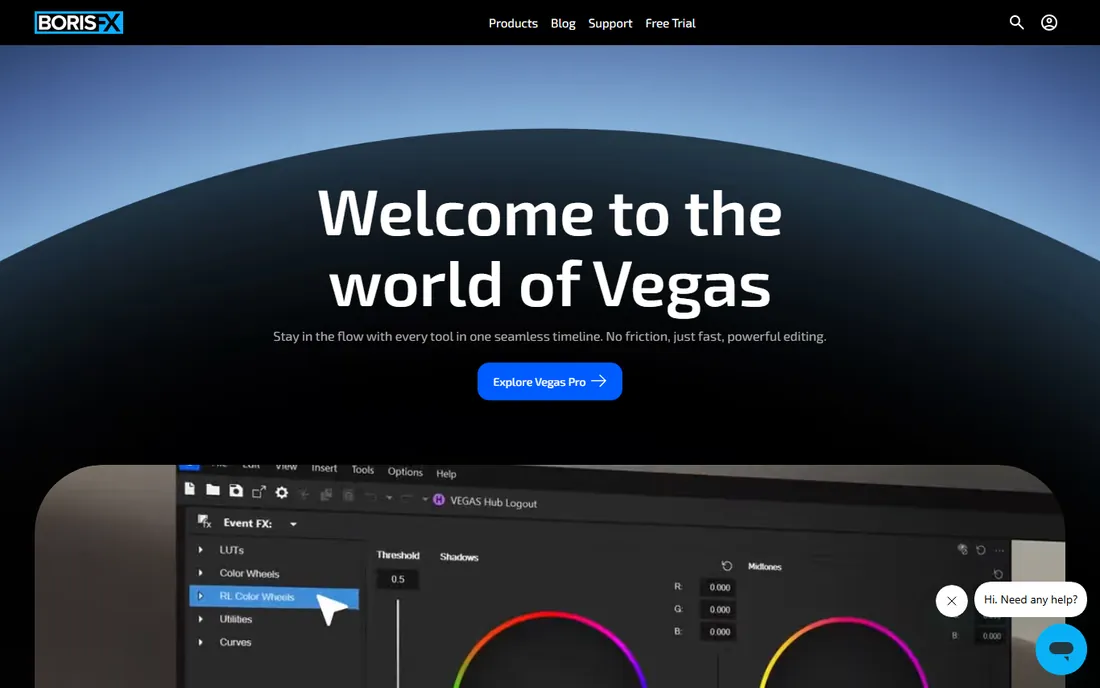Dismiss the chat help bubble with X
Screen dimensions: 1100x688
951,601
